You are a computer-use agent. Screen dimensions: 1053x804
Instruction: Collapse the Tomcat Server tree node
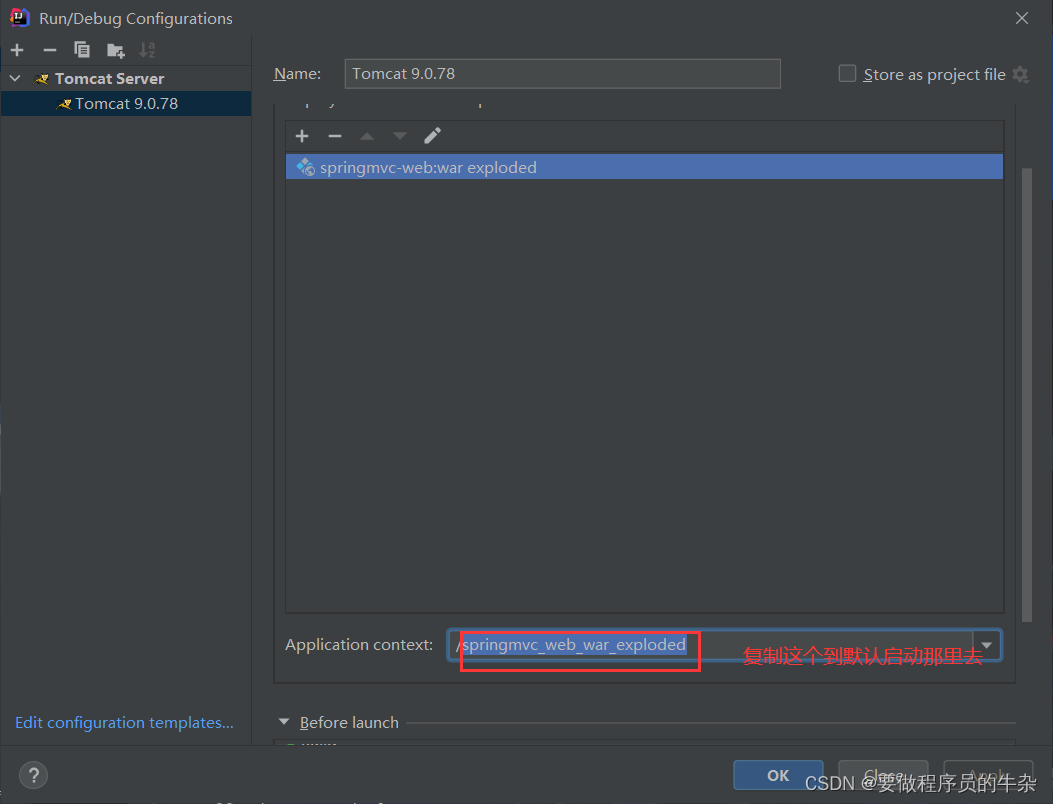pyautogui.click(x=14, y=78)
